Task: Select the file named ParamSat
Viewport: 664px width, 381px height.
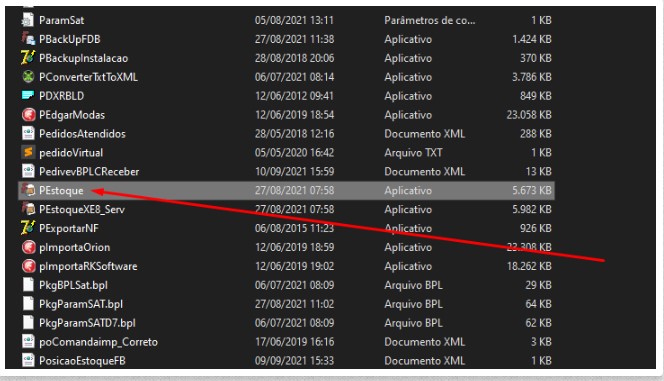Action: pos(61,20)
